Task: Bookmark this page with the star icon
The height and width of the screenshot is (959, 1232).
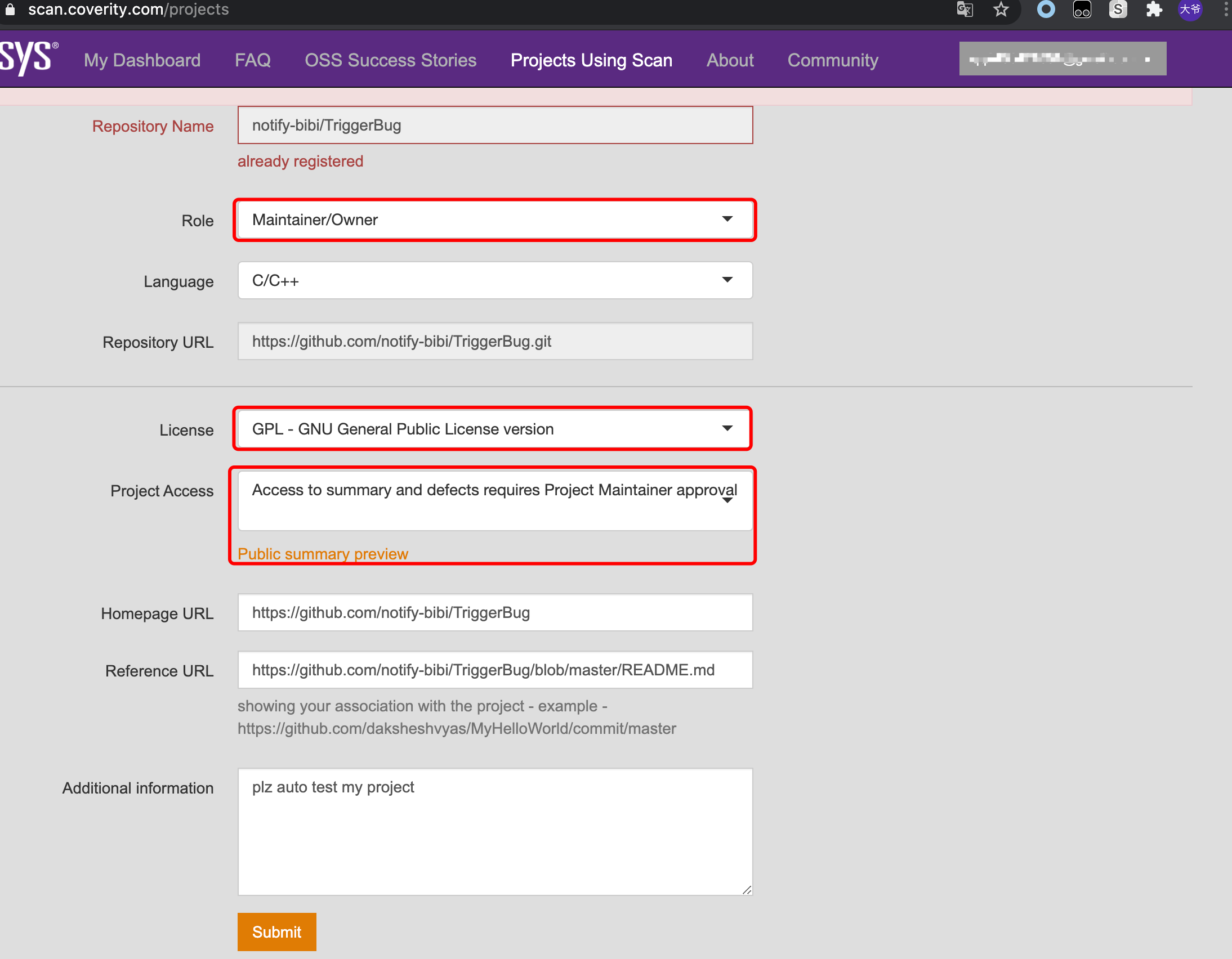Action: coord(1001,10)
